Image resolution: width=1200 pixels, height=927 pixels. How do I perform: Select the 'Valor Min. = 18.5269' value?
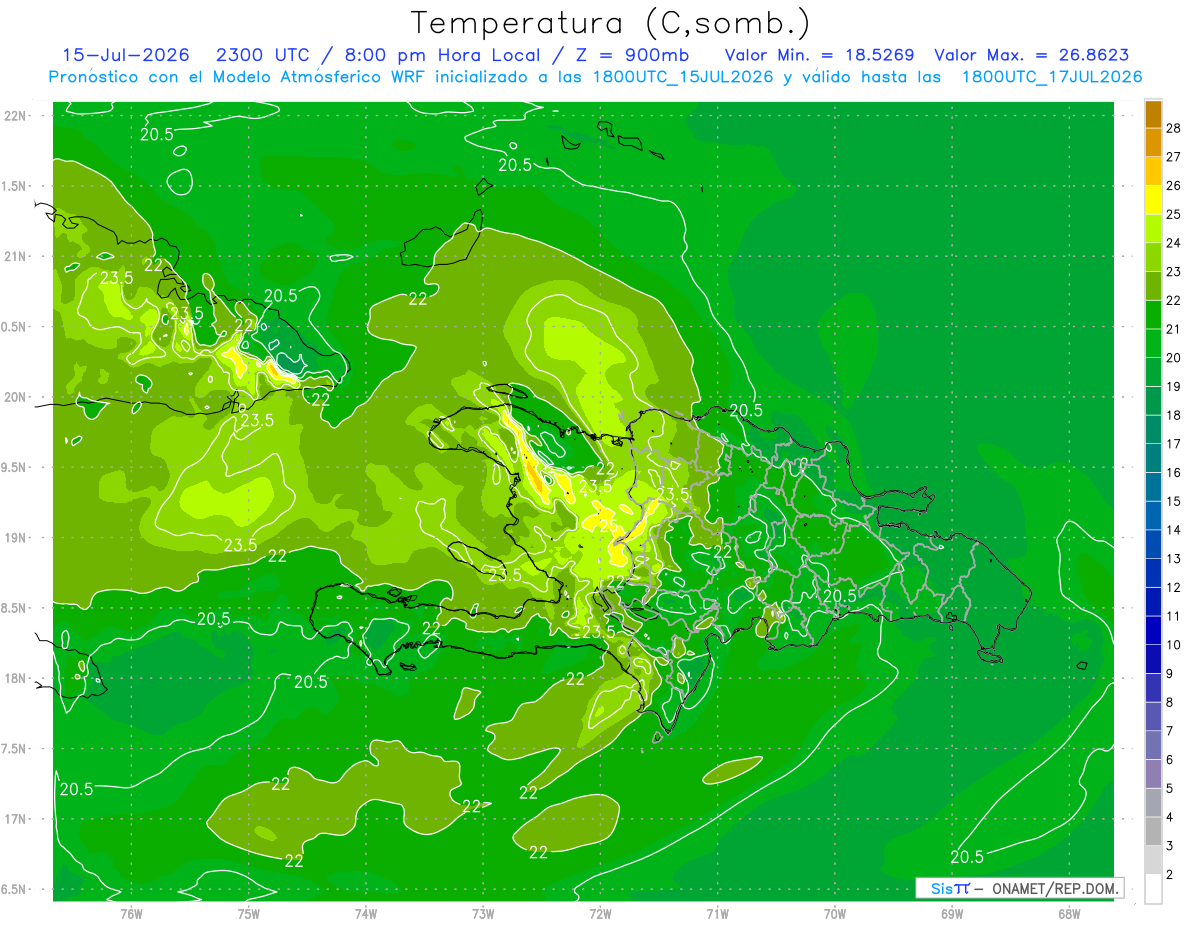(x=819, y=55)
